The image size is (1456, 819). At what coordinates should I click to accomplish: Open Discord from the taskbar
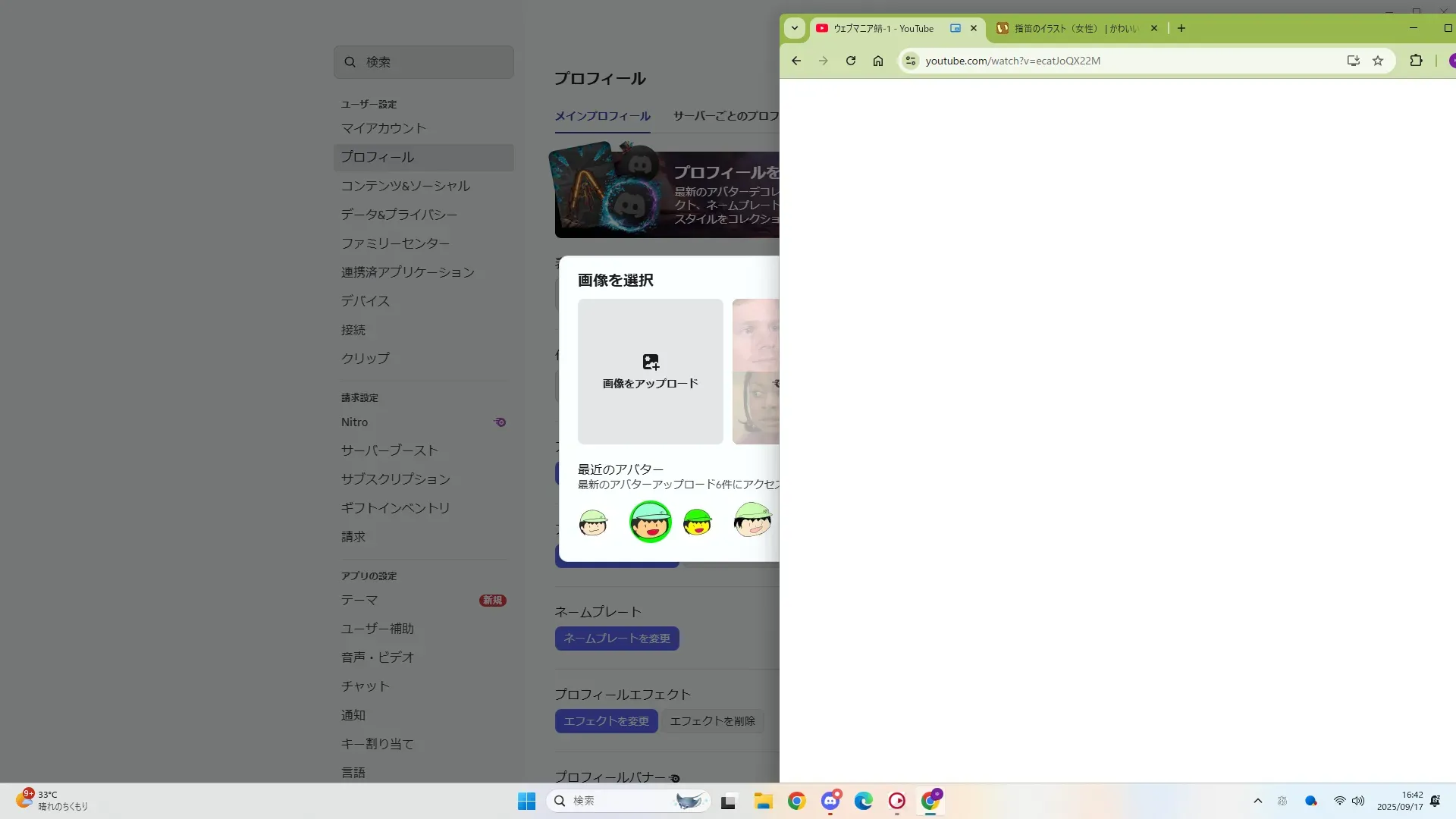click(830, 801)
